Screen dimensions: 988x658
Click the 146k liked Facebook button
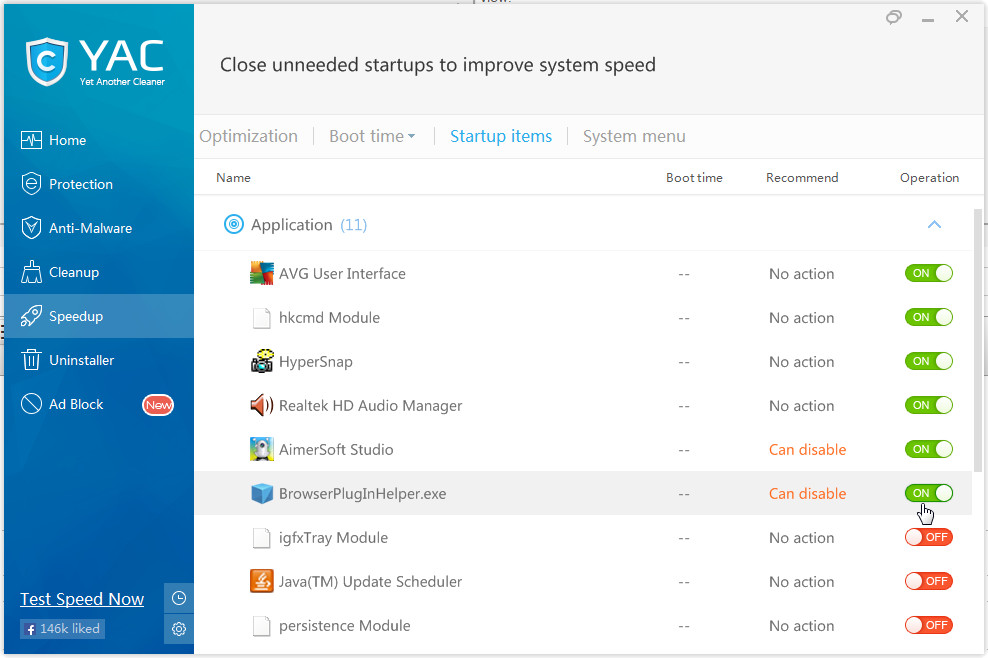pos(62,628)
